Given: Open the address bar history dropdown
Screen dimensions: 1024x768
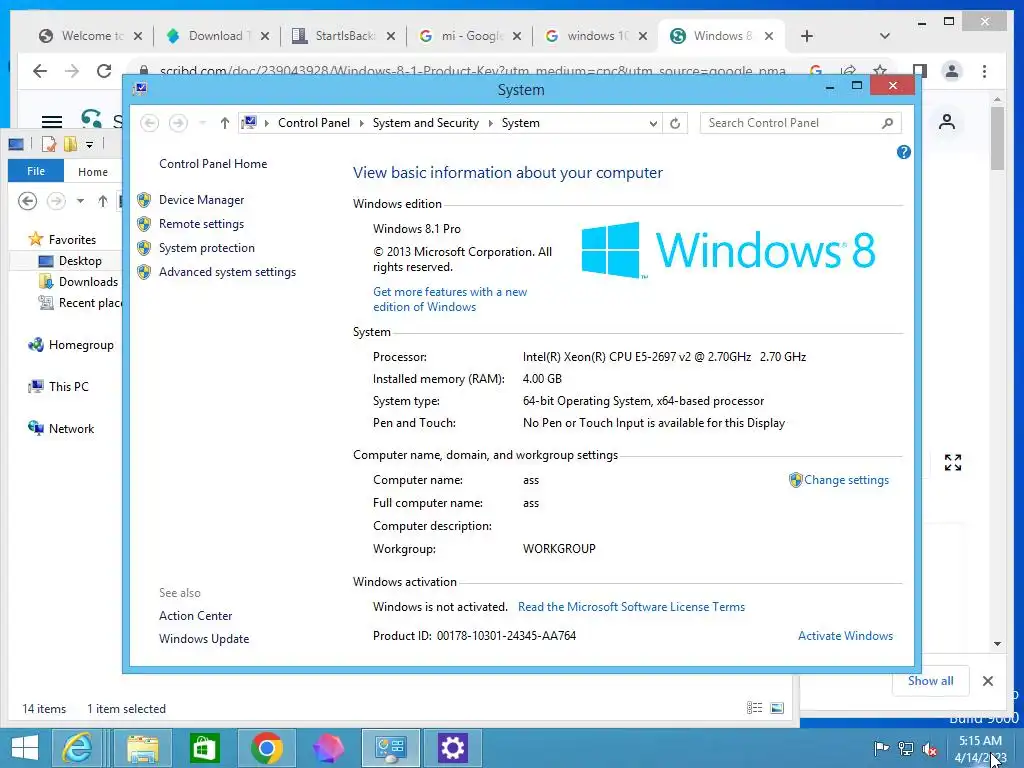Looking at the screenshot, I should click(x=652, y=123).
